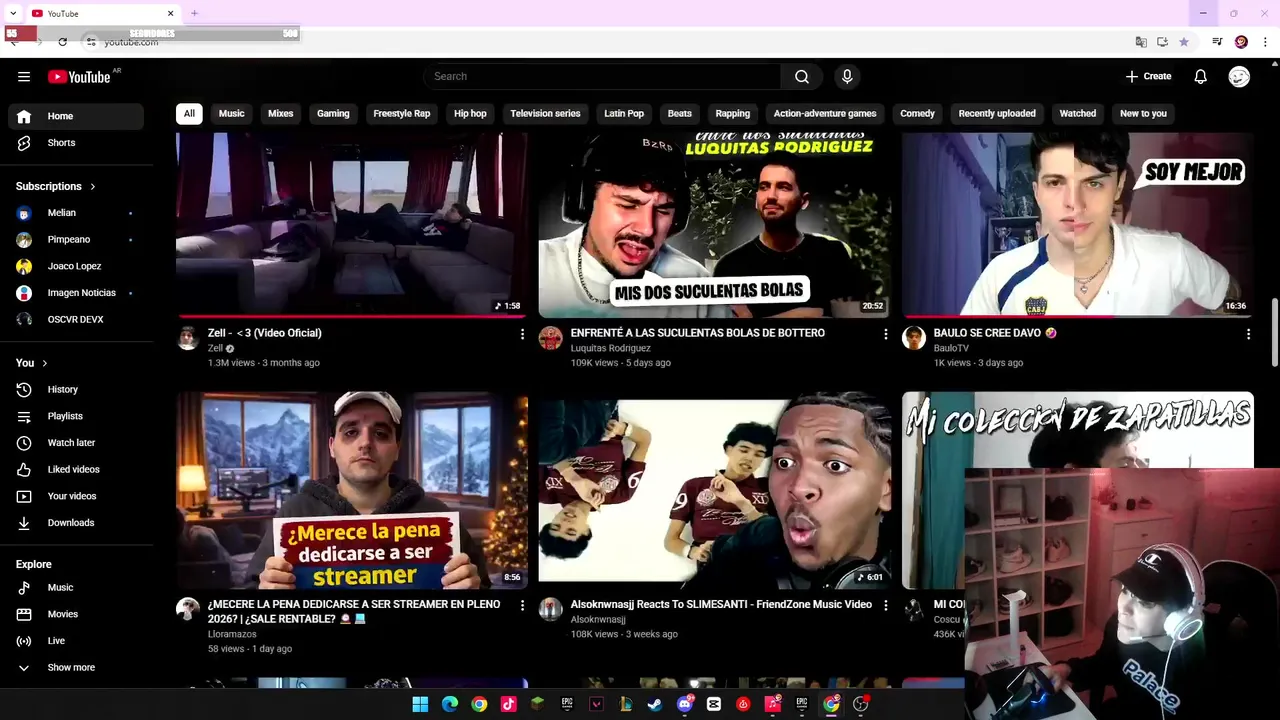Select the Comedy filter chip
This screenshot has height=720, width=1280.
[917, 114]
